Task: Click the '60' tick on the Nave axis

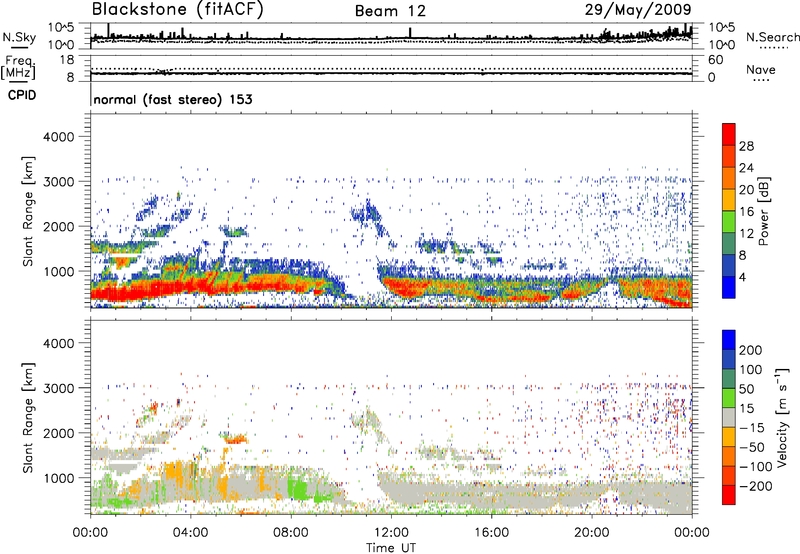Action: 715,60
